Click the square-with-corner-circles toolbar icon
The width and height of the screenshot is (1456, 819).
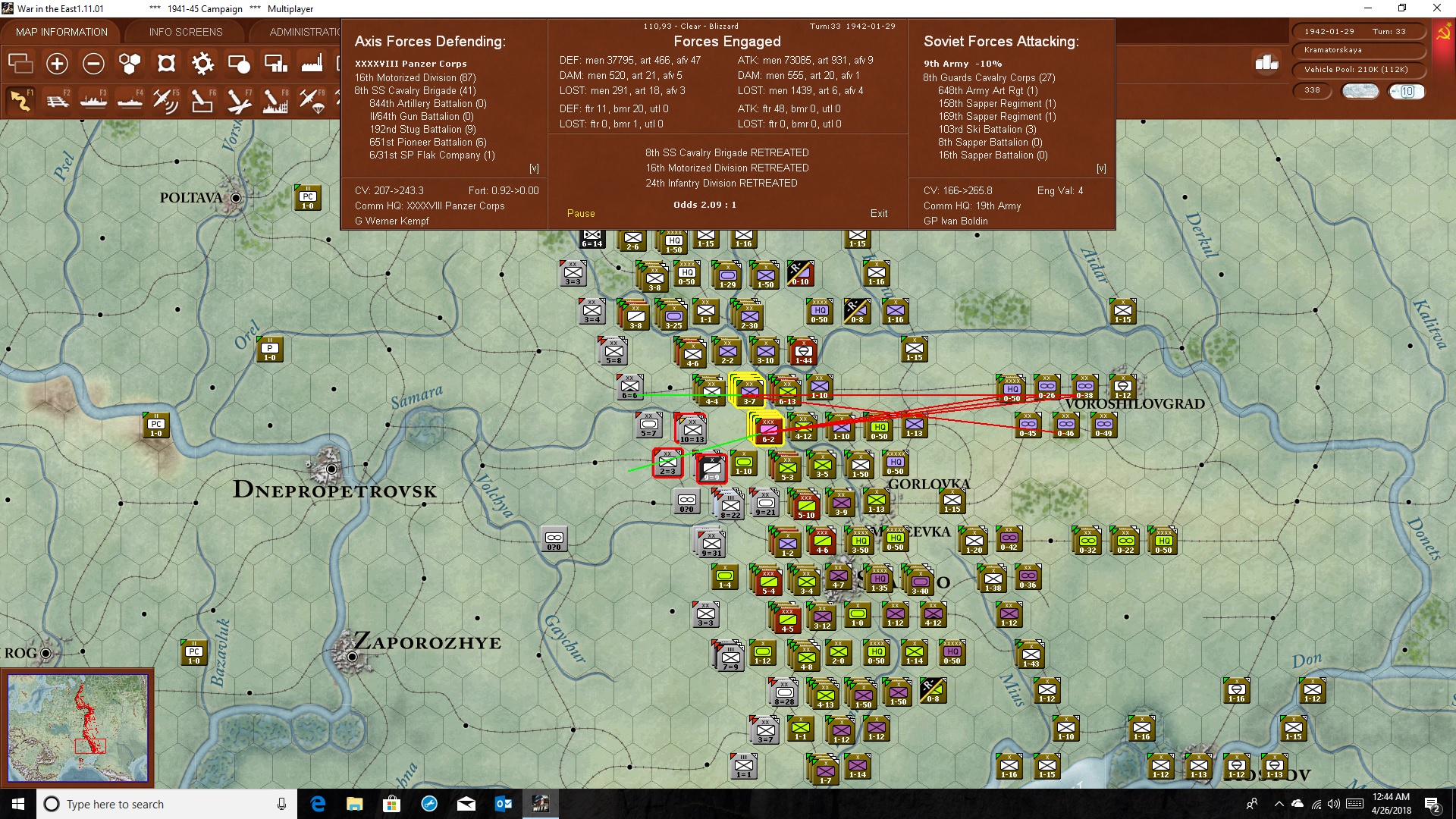(x=166, y=64)
